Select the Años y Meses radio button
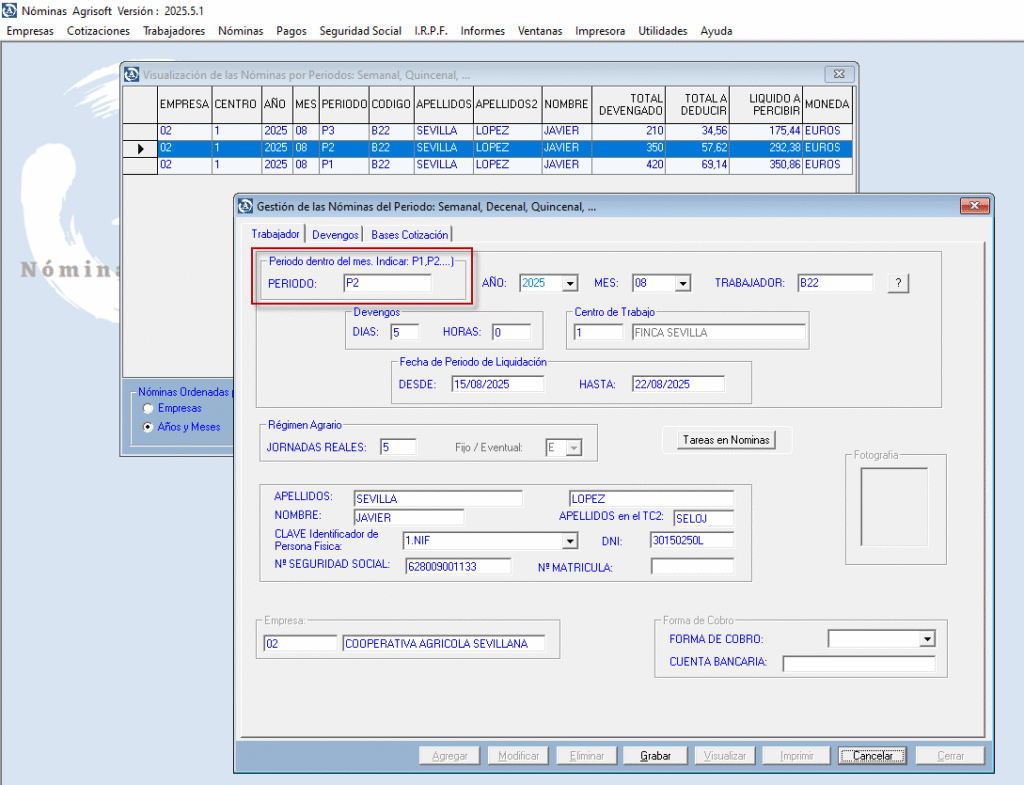The height and width of the screenshot is (785, 1024). 148,427
